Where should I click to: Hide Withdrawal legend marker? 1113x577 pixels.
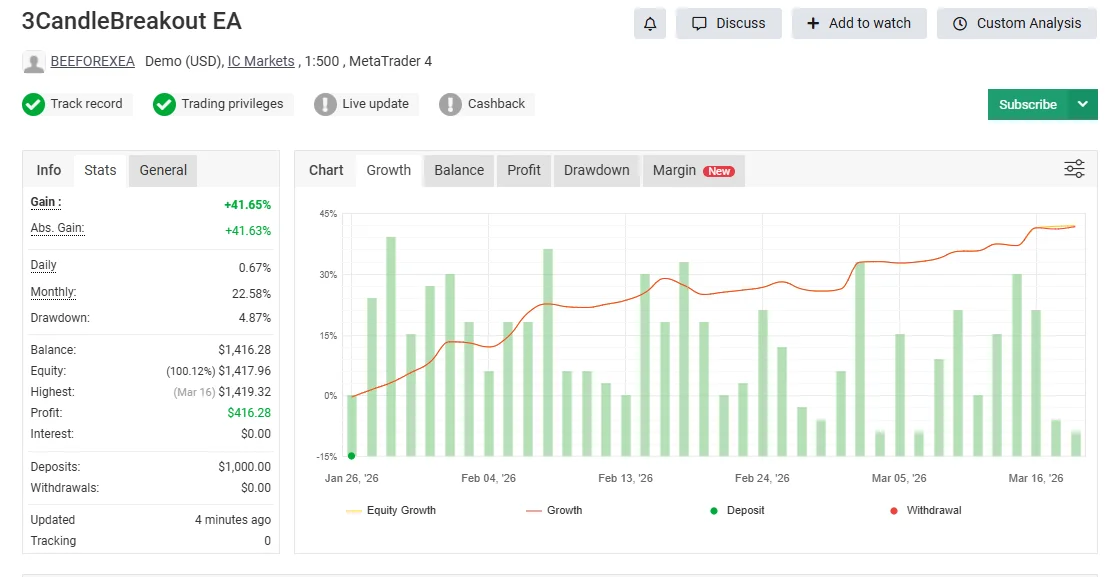click(x=924, y=510)
